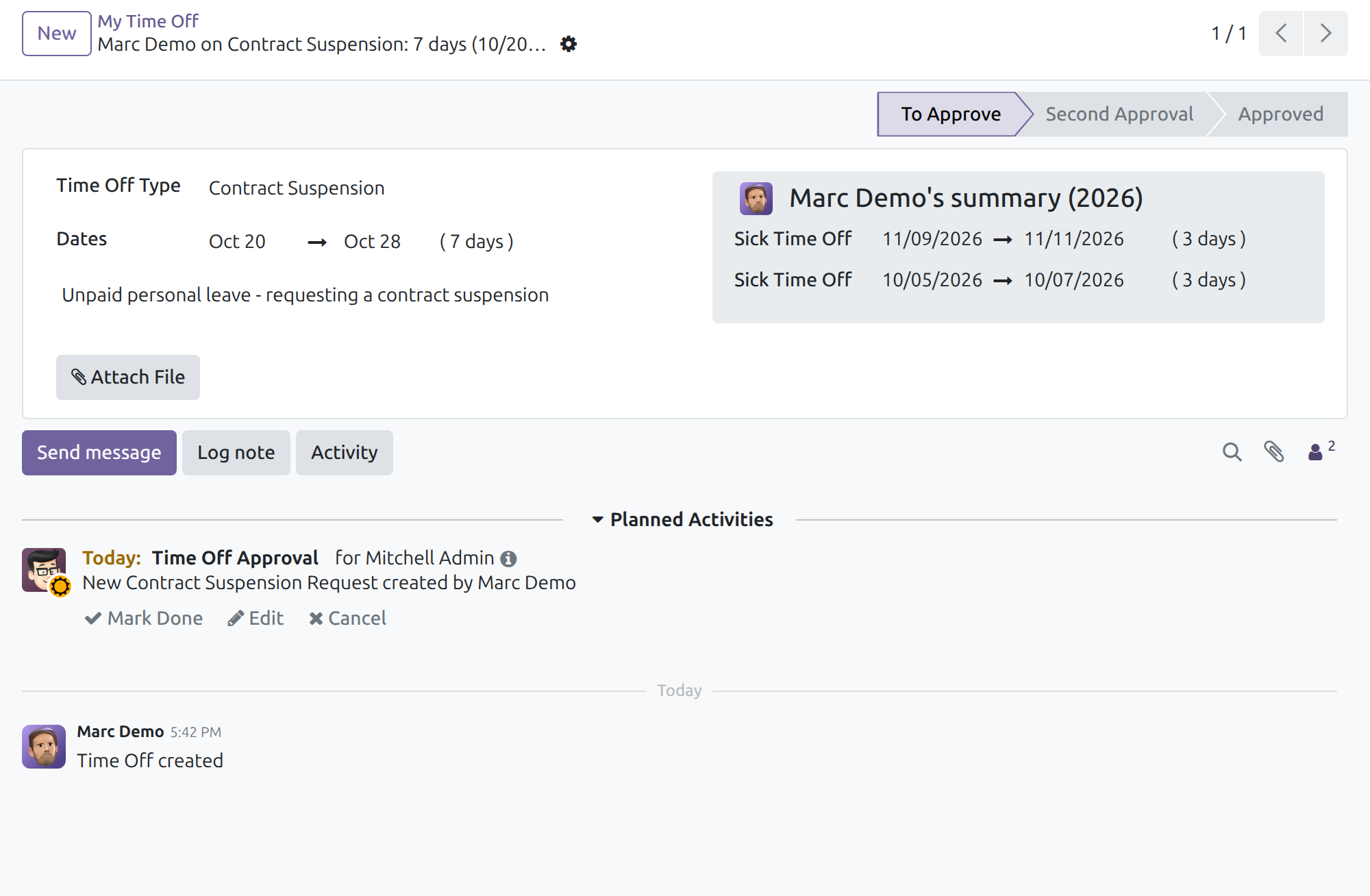The width and height of the screenshot is (1370, 896).
Task: Click the Marc Demo's summary (2026) heading
Action: click(x=966, y=198)
